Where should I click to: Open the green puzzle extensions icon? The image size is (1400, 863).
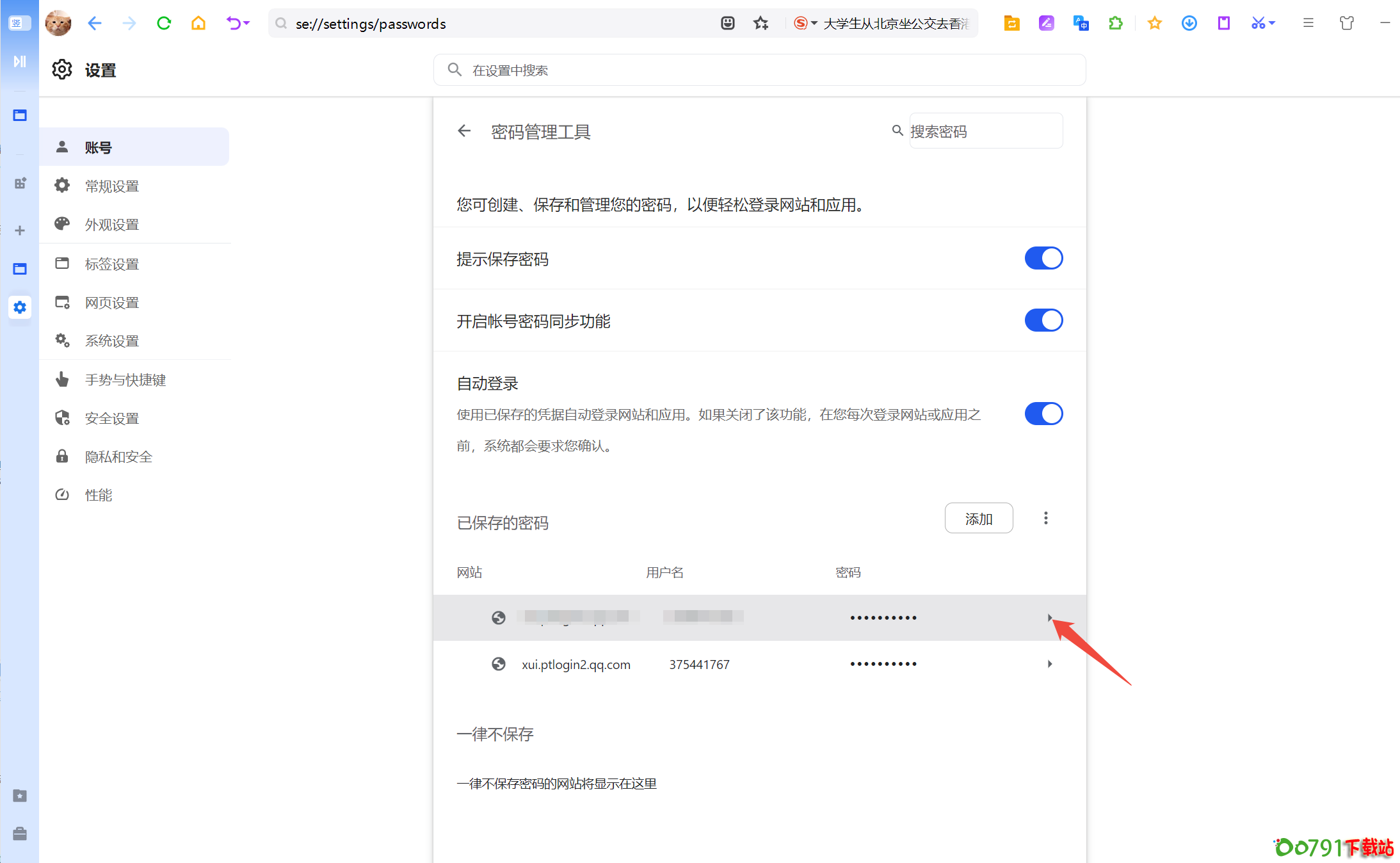tap(1115, 24)
